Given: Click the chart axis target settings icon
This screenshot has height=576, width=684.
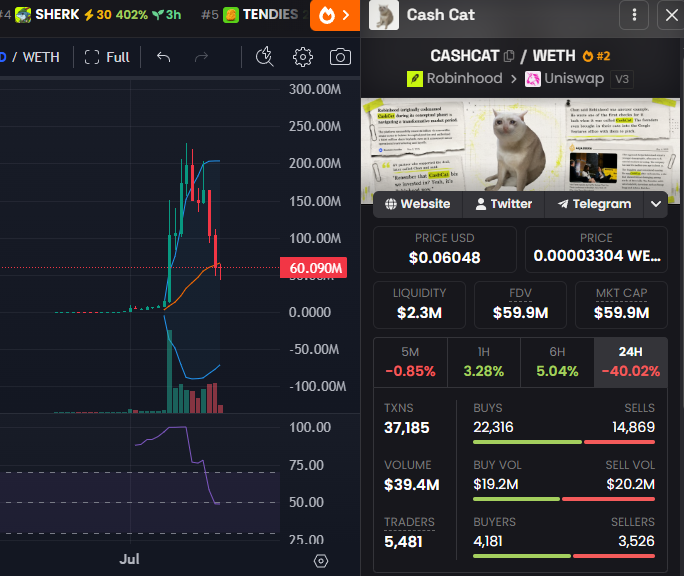Looking at the screenshot, I should click(x=321, y=561).
